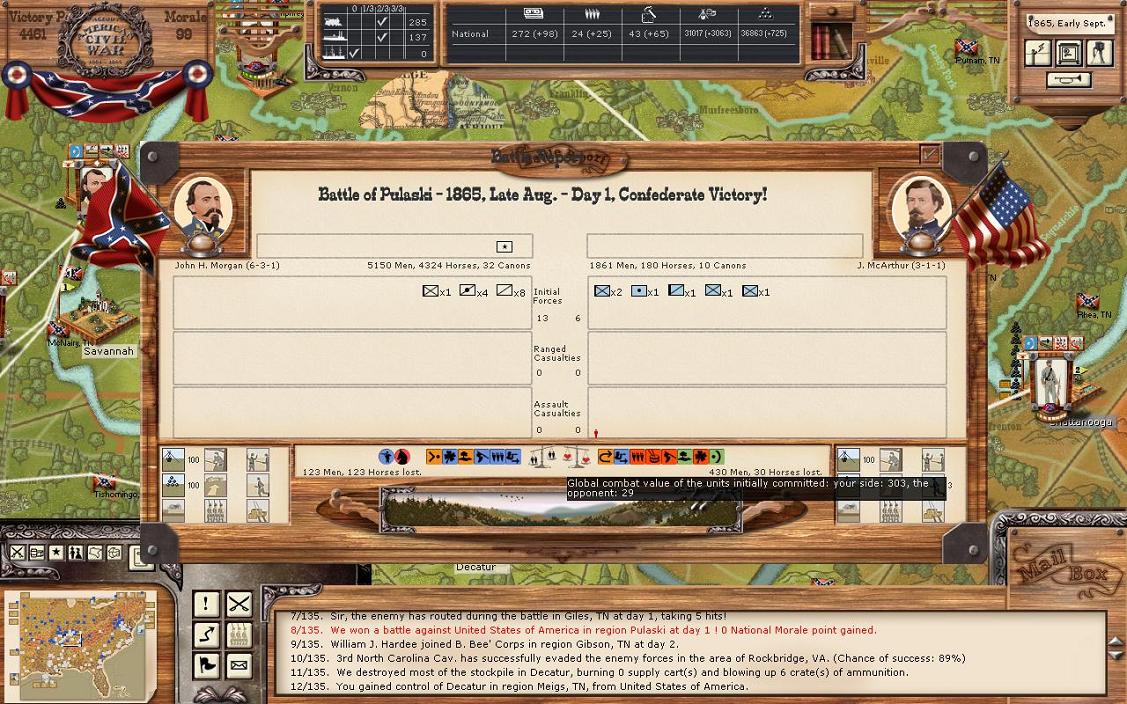1127x704 pixels.
Task: Select the exclamation mark message filter
Action: tap(206, 603)
